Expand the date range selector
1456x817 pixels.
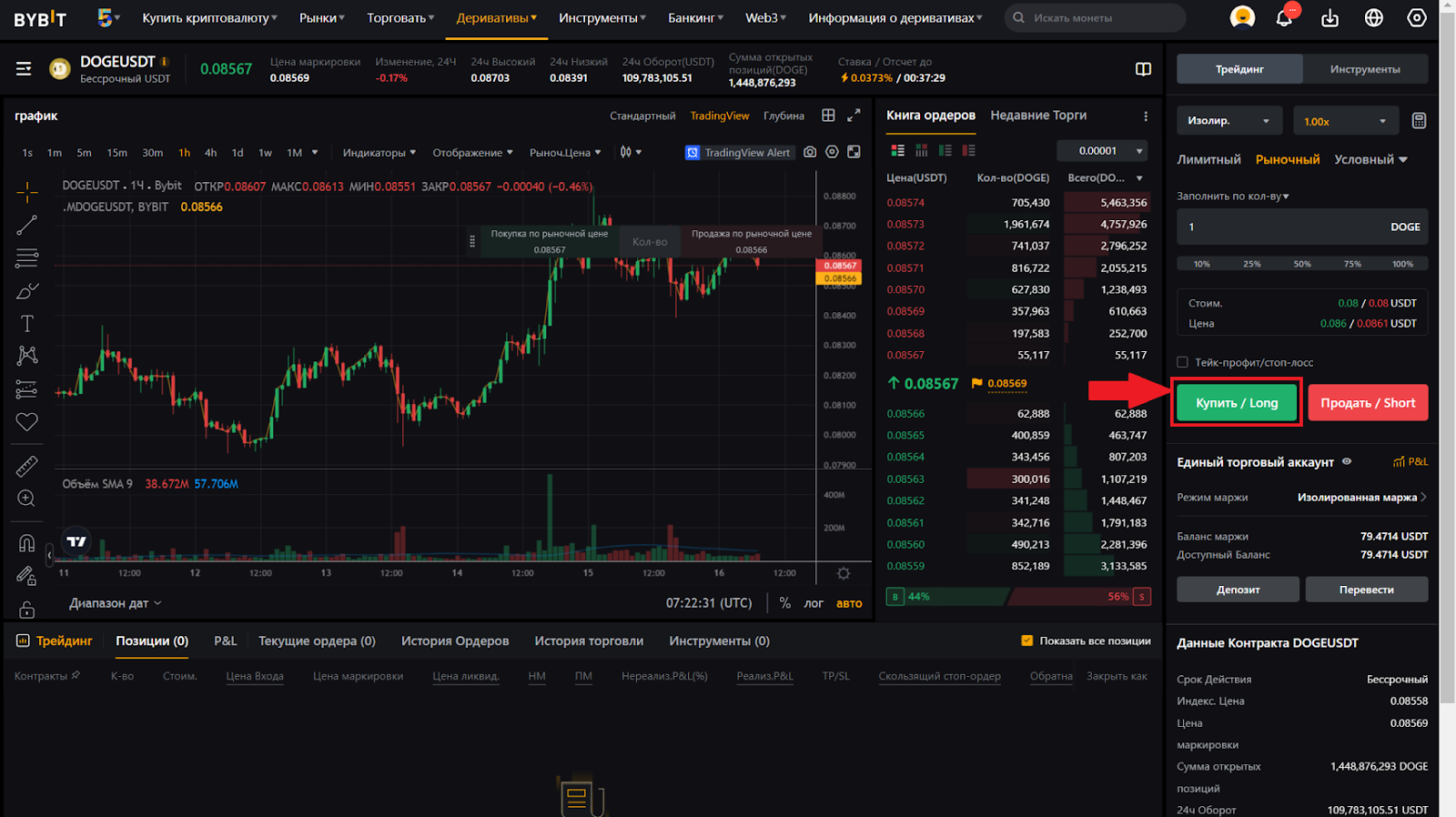[x=115, y=603]
